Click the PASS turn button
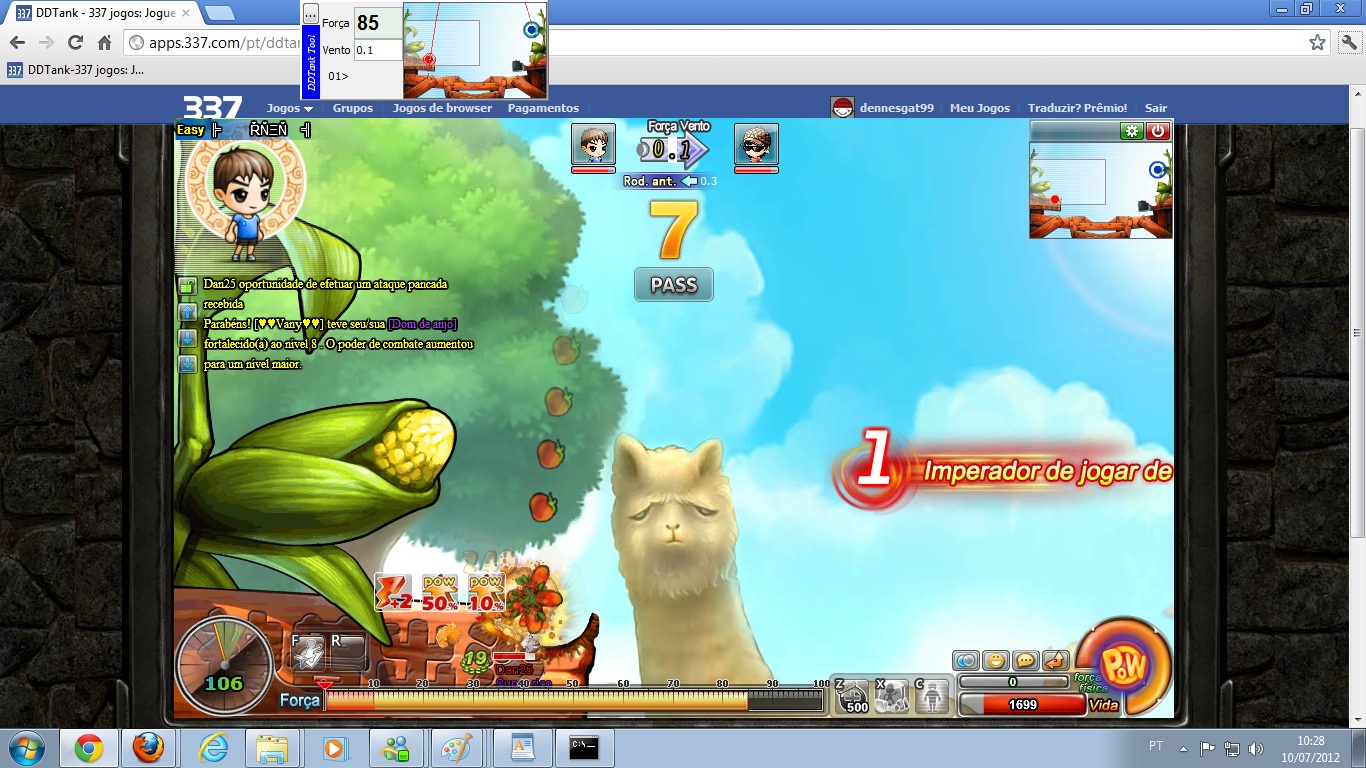This screenshot has height=768, width=1366. (x=674, y=285)
